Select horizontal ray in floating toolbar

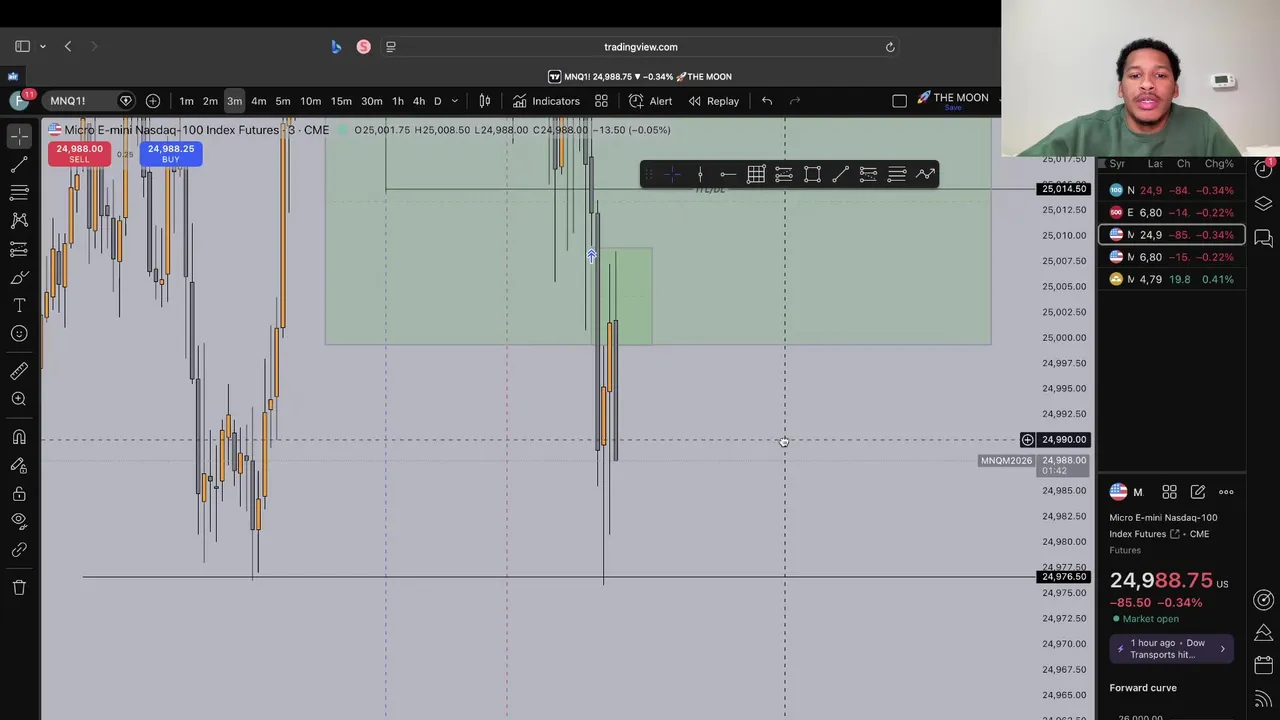click(x=728, y=175)
